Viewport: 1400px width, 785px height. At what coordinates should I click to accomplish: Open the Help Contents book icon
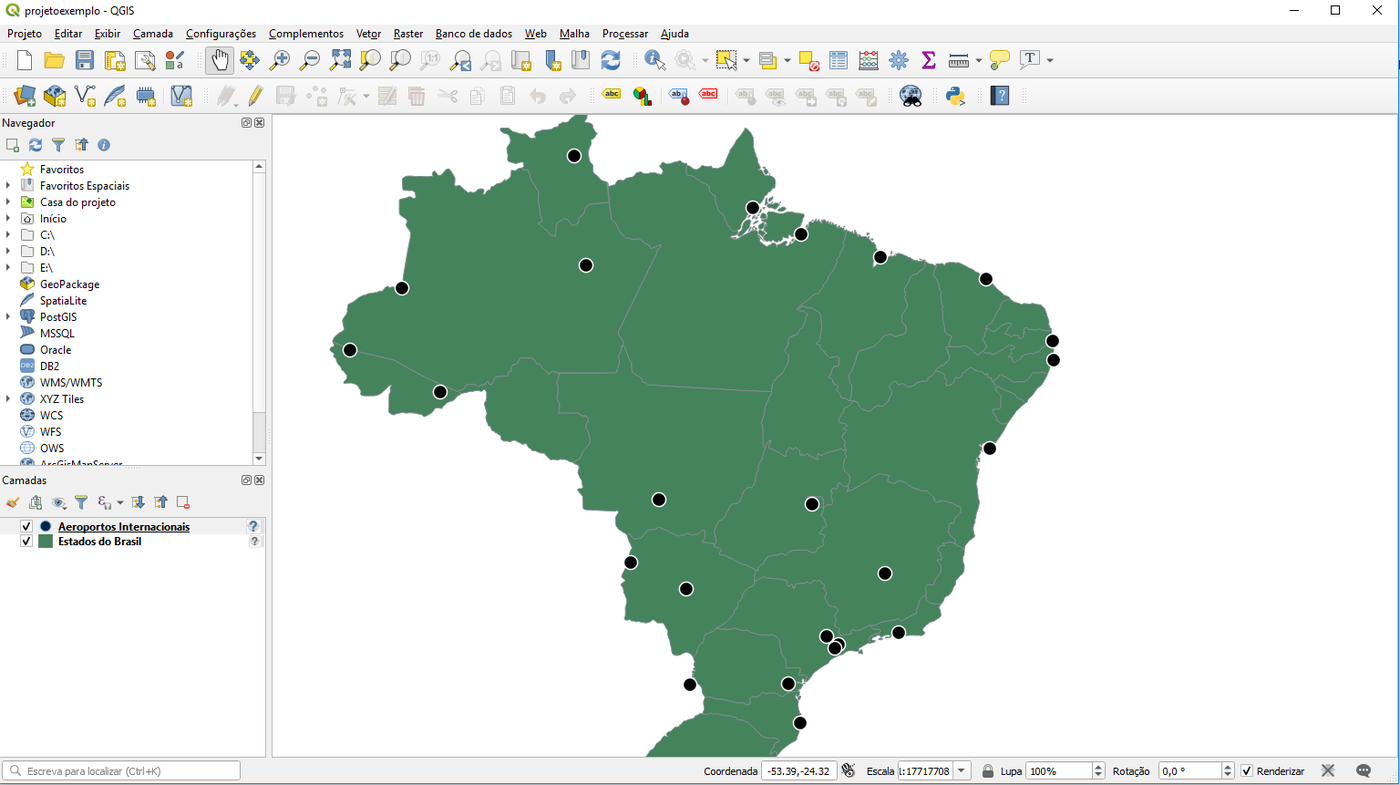1000,96
